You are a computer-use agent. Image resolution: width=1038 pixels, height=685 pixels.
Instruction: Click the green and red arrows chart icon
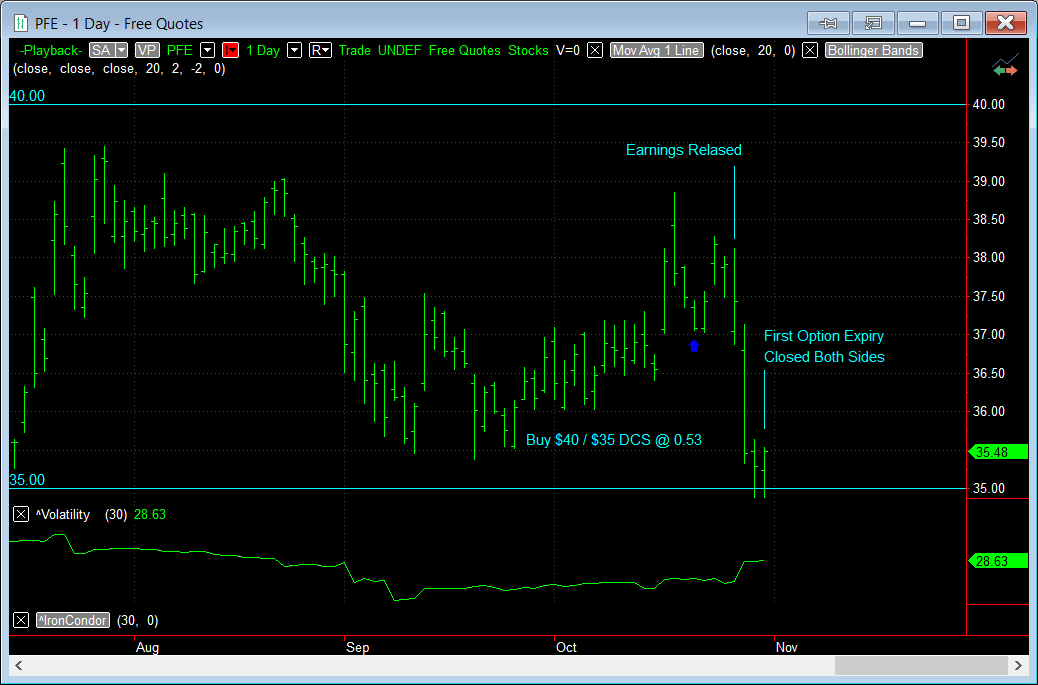point(1005,65)
